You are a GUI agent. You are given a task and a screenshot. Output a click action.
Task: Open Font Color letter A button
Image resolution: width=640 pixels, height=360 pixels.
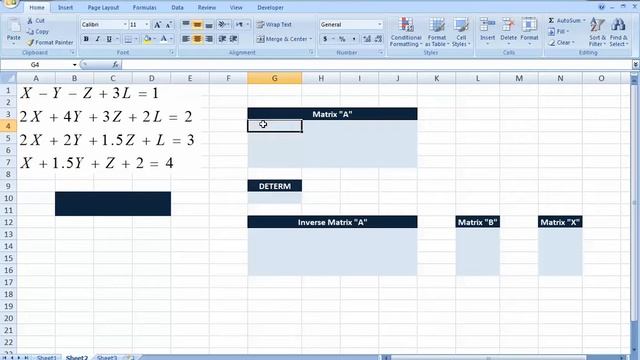point(163,39)
